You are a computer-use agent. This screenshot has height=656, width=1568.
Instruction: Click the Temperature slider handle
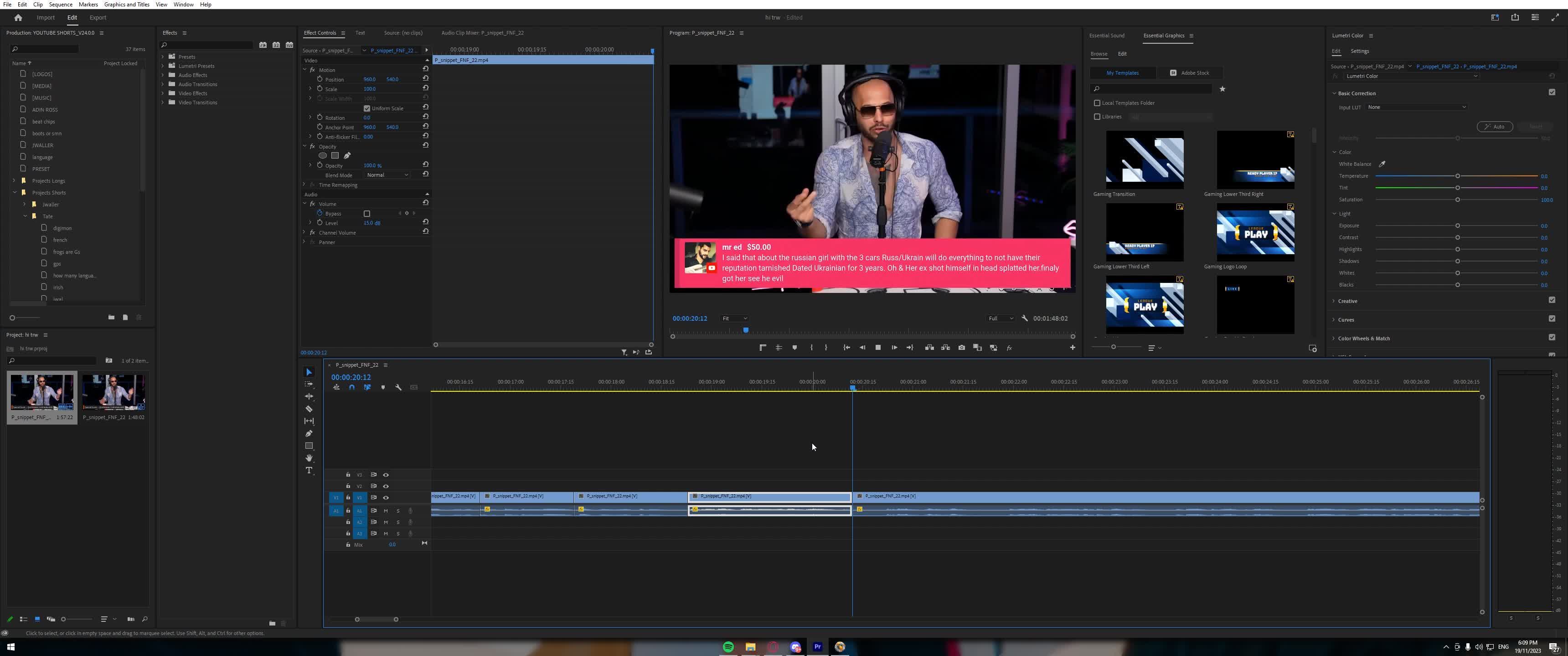(x=1457, y=176)
